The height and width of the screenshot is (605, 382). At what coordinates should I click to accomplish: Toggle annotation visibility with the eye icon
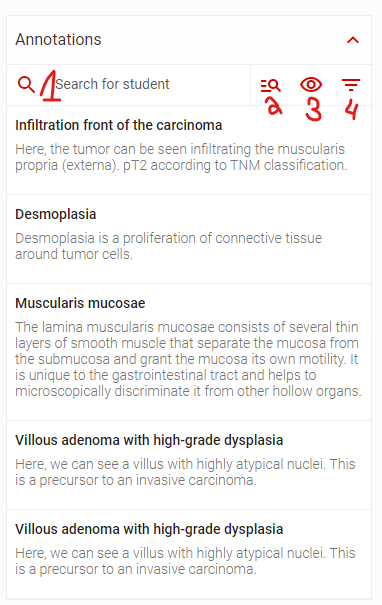(x=311, y=85)
